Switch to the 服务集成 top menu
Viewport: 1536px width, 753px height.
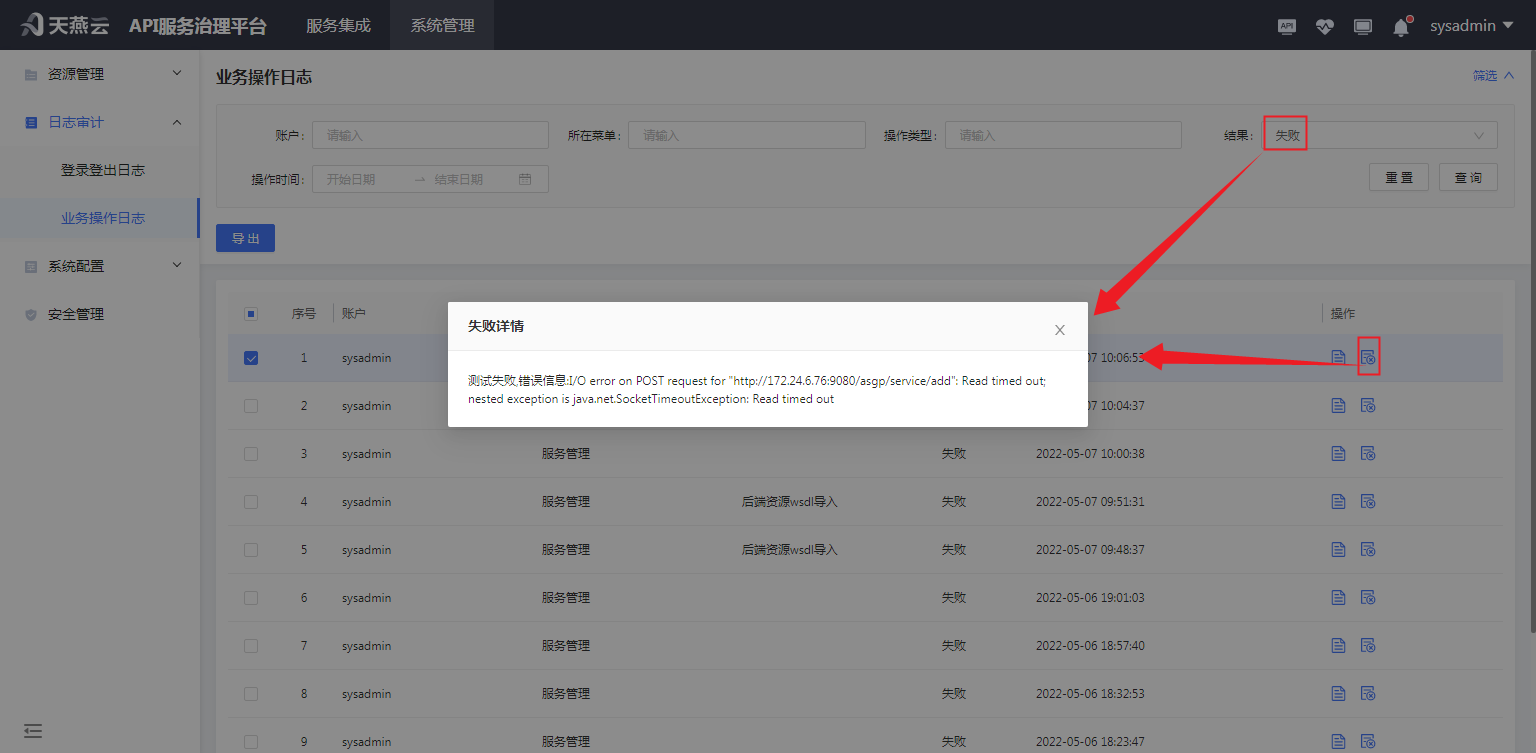[x=340, y=25]
